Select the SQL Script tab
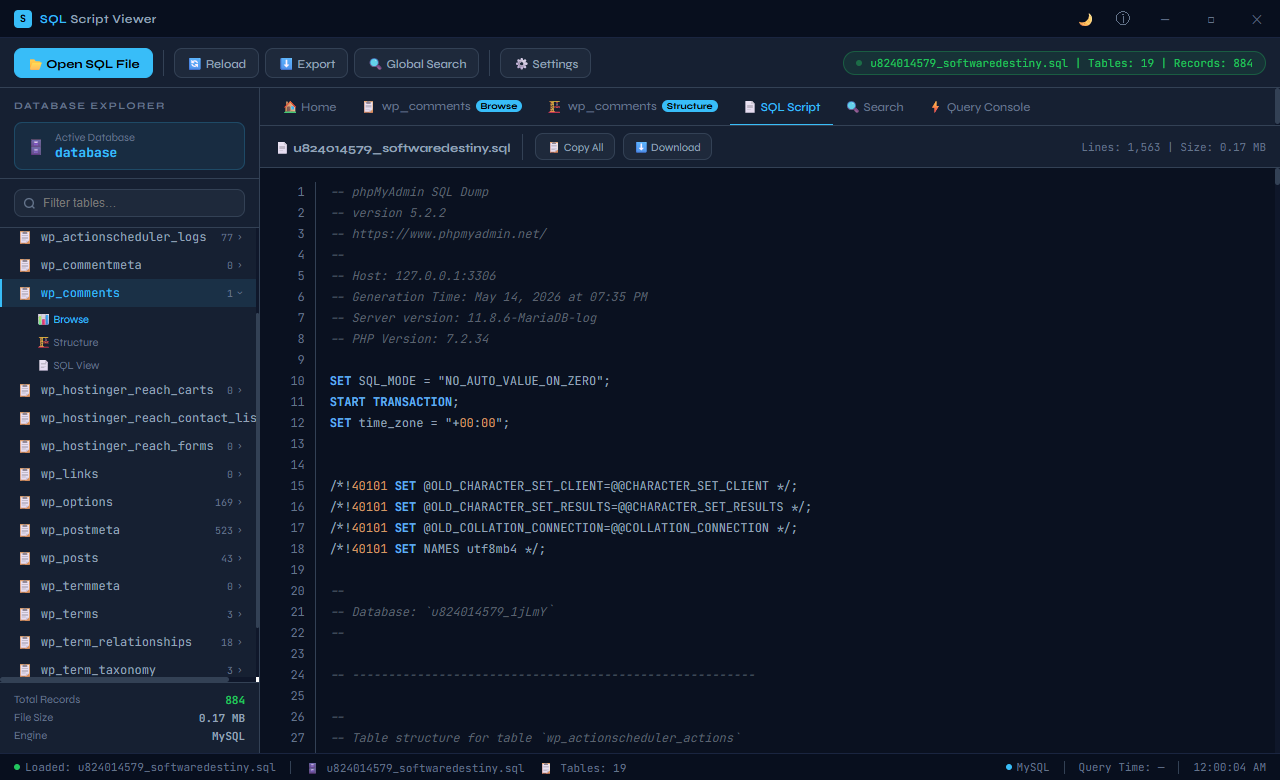1280x780 pixels. (781, 106)
